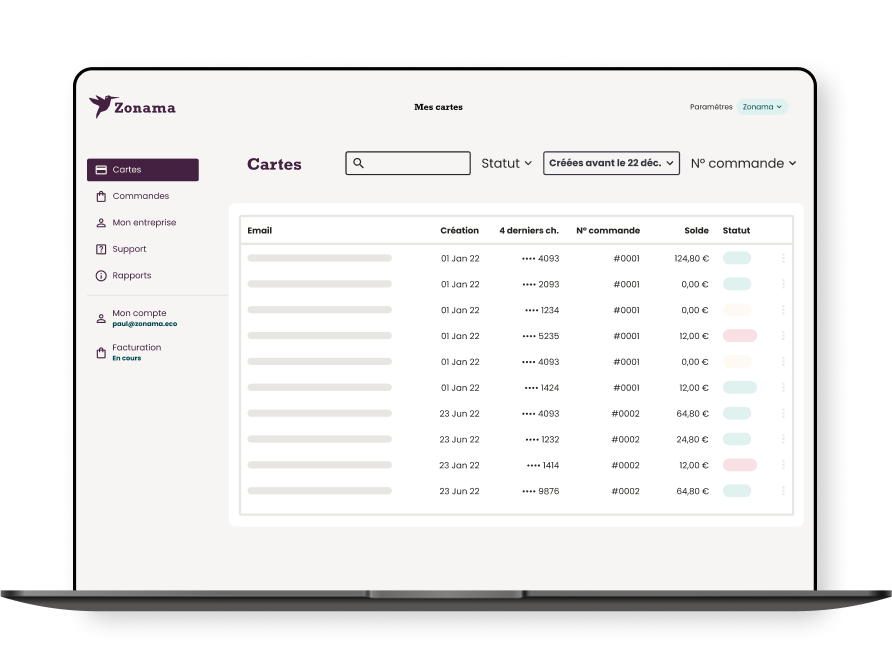Click the Commandes bag icon
892x645 pixels.
[100, 196]
